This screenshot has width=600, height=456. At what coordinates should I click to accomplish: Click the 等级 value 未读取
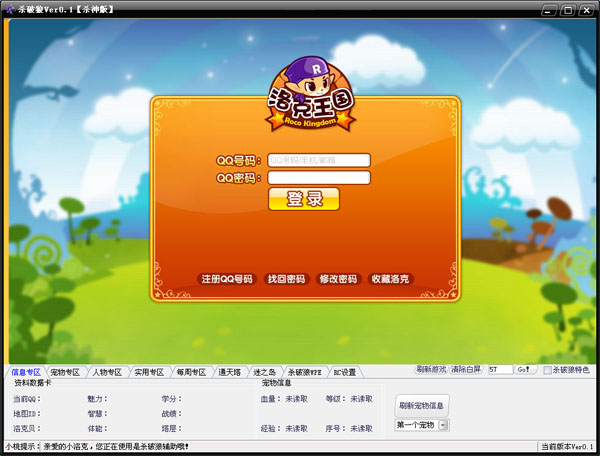point(362,399)
